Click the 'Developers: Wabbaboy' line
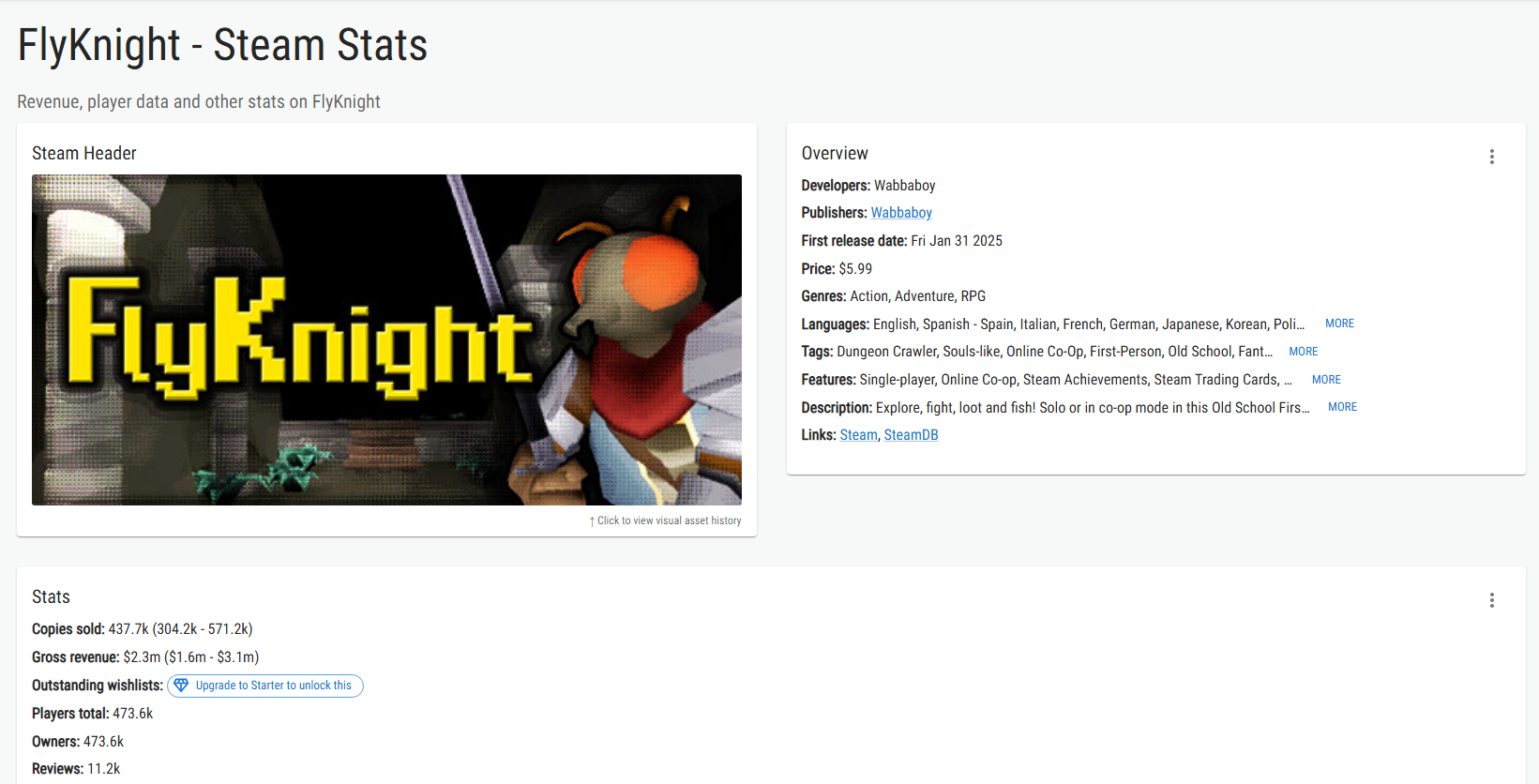The width and height of the screenshot is (1539, 784). pos(868,186)
